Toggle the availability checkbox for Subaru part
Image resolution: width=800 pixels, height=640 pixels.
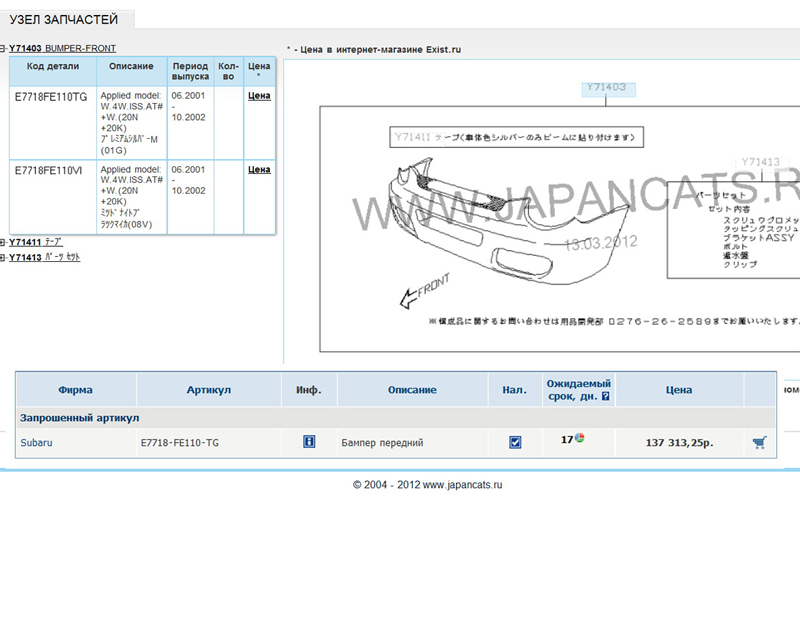(x=515, y=442)
